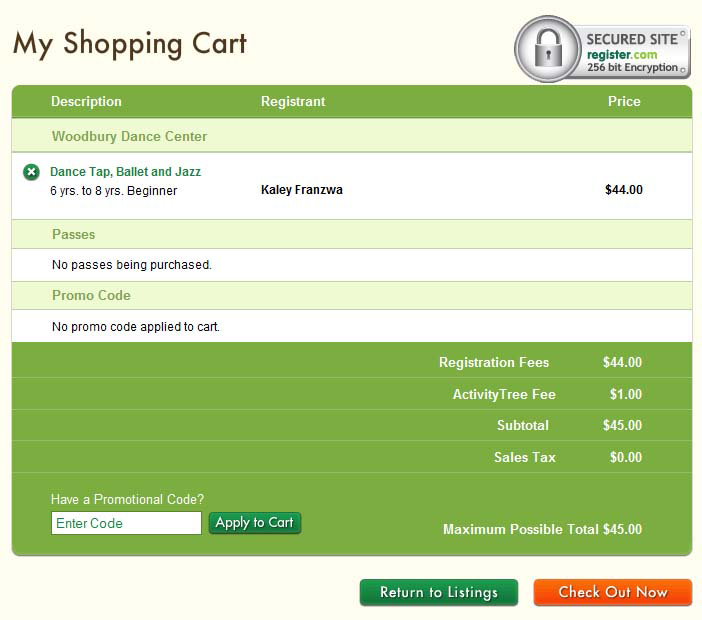Viewport: 702px width, 620px height.
Task: Go back with Return to Listings
Action: 438,592
